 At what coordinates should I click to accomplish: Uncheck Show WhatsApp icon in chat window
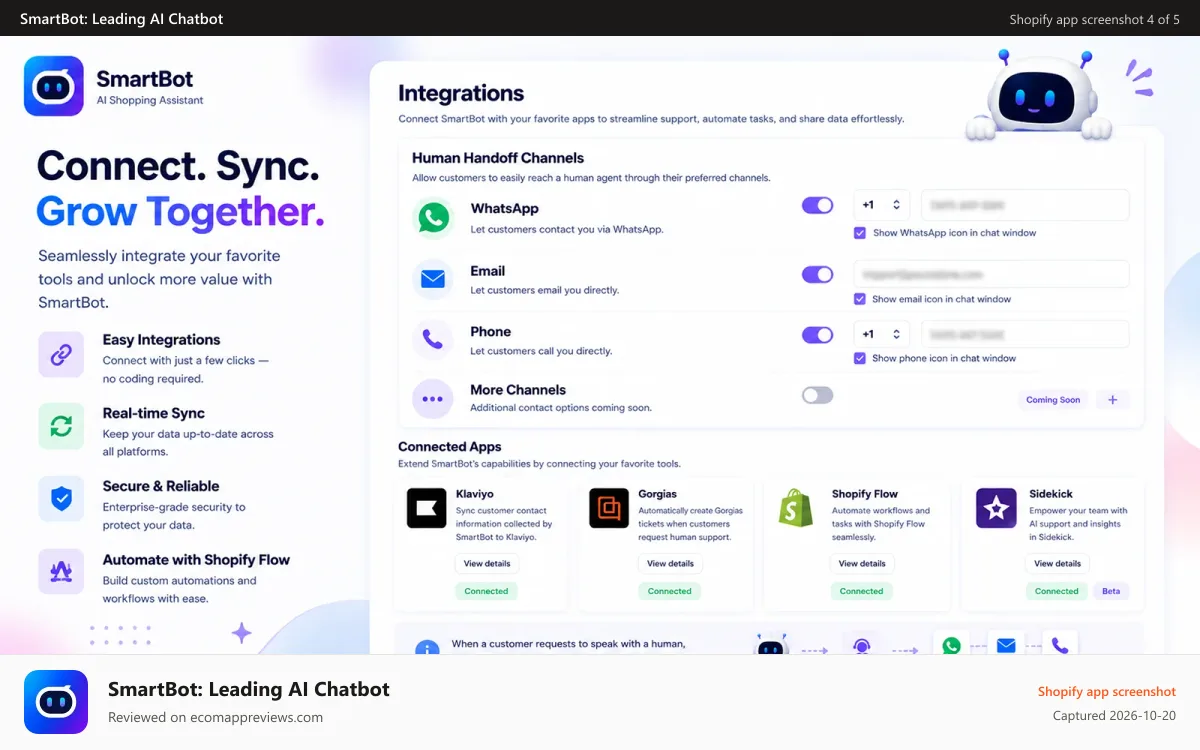859,233
